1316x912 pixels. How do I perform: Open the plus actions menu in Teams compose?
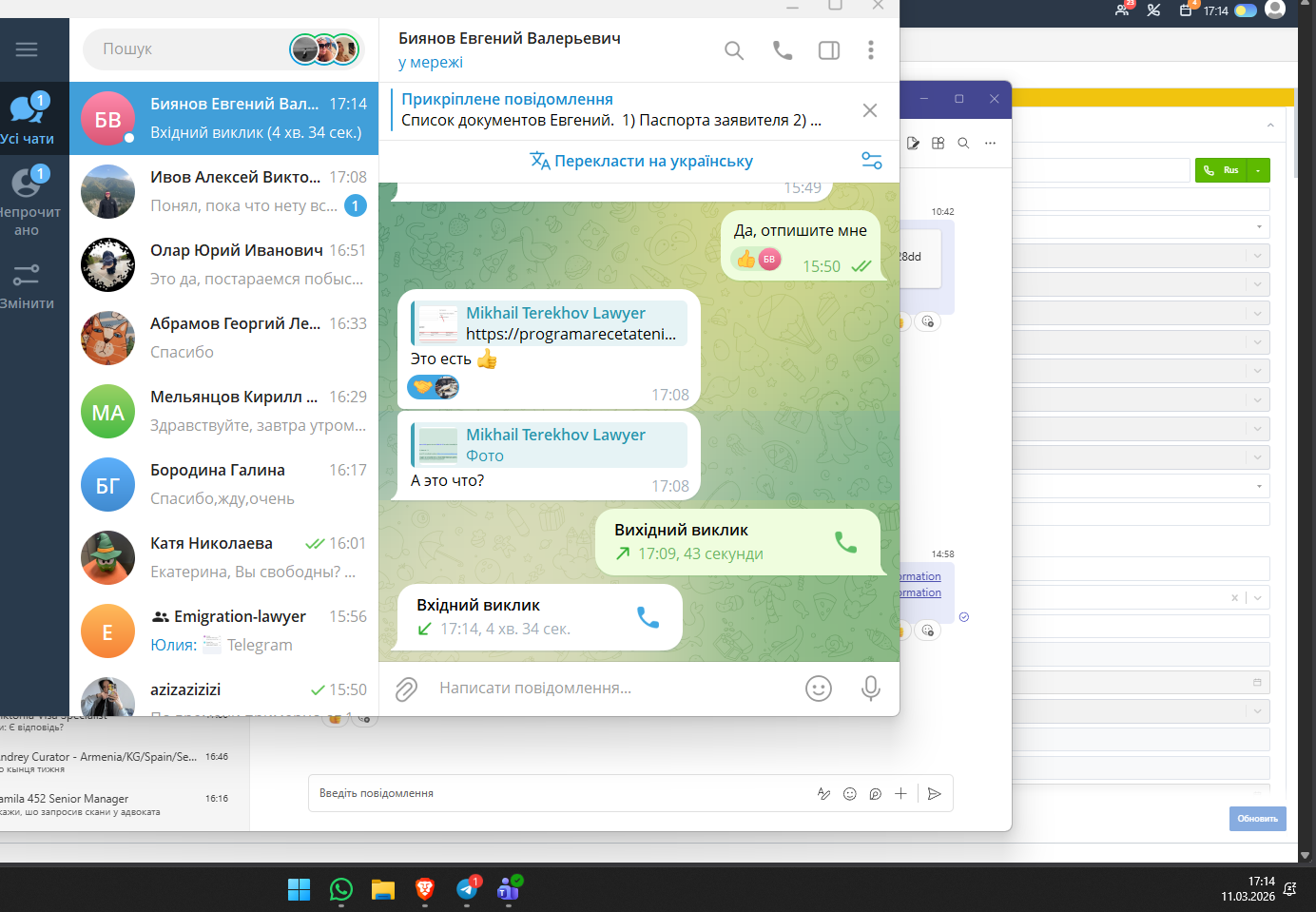pyautogui.click(x=900, y=794)
